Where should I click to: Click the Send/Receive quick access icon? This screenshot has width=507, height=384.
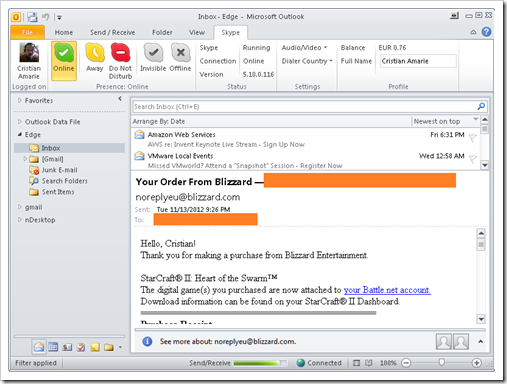pos(32,17)
